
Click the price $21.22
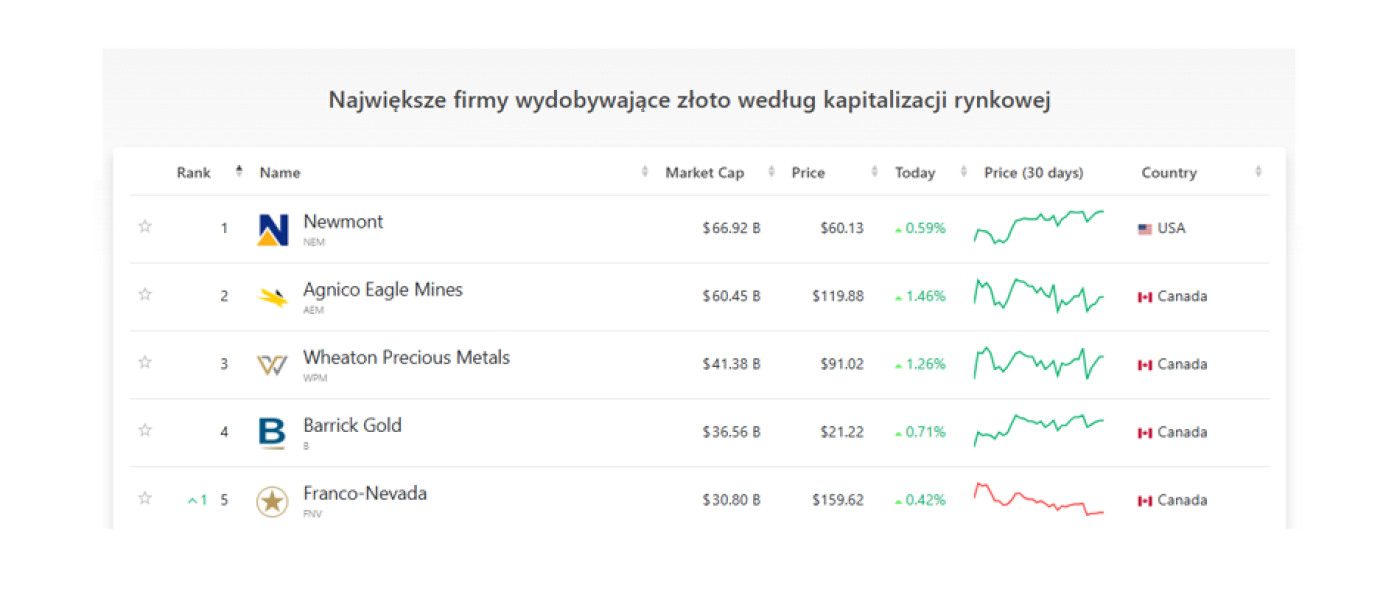(x=842, y=433)
